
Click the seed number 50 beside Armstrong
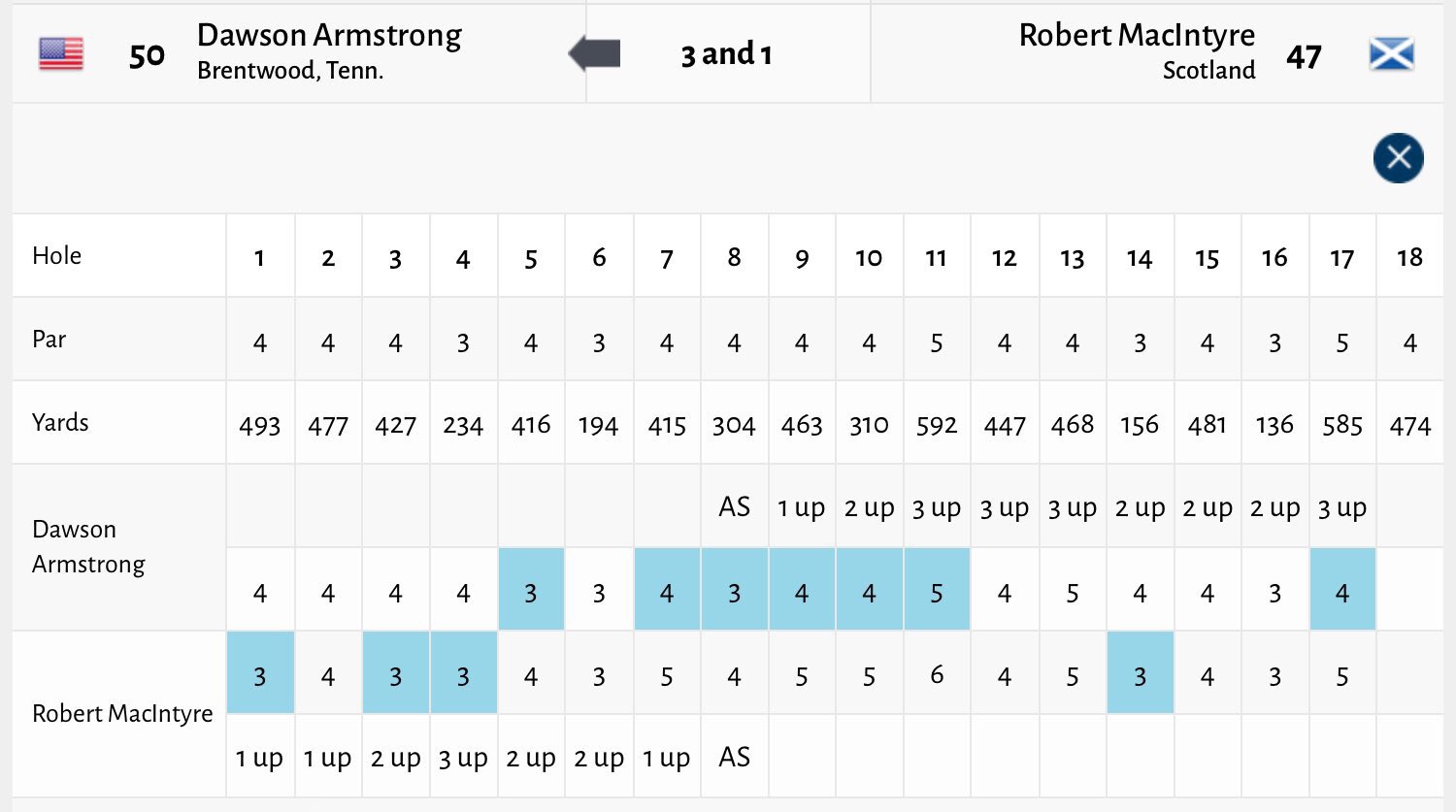coord(147,55)
